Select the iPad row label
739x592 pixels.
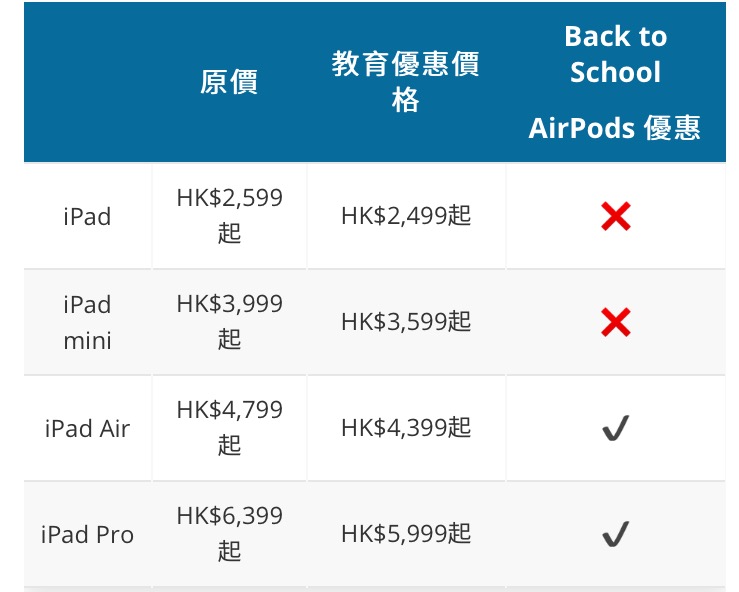tap(88, 217)
